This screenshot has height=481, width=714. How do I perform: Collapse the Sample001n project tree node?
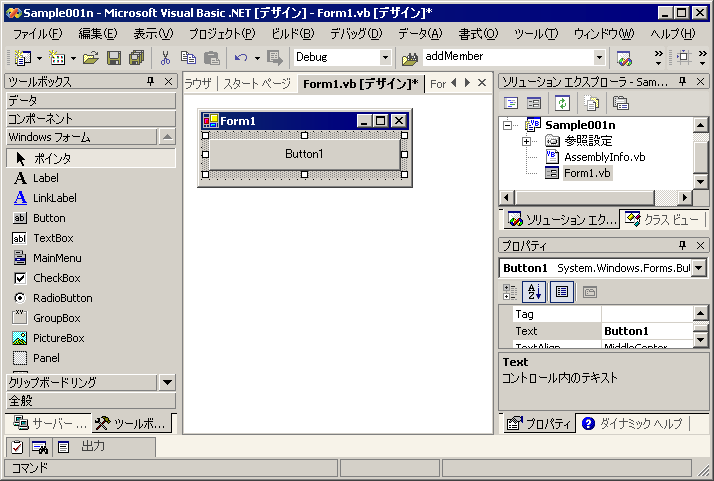point(508,125)
